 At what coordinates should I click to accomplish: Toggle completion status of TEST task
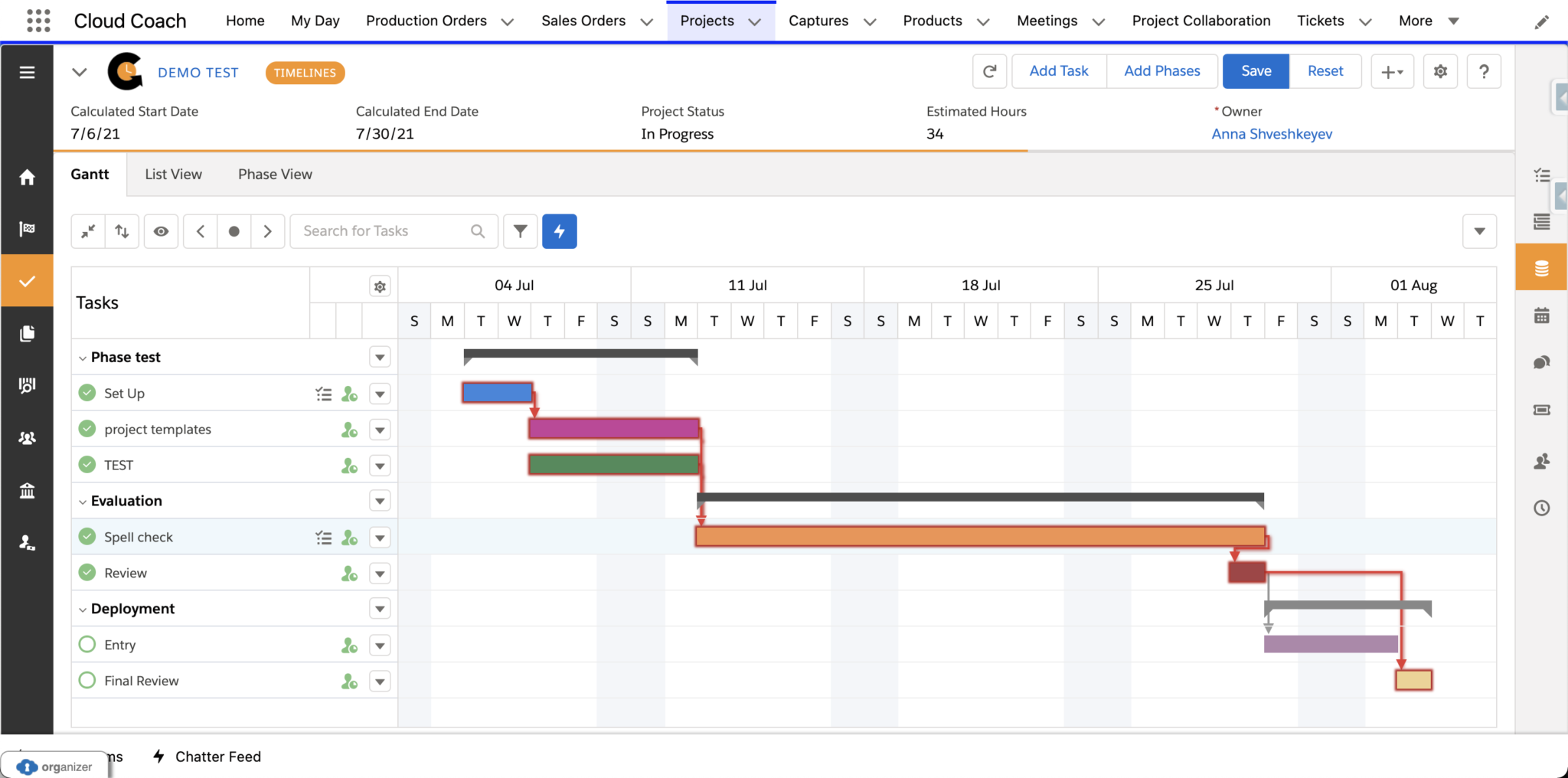(x=87, y=465)
